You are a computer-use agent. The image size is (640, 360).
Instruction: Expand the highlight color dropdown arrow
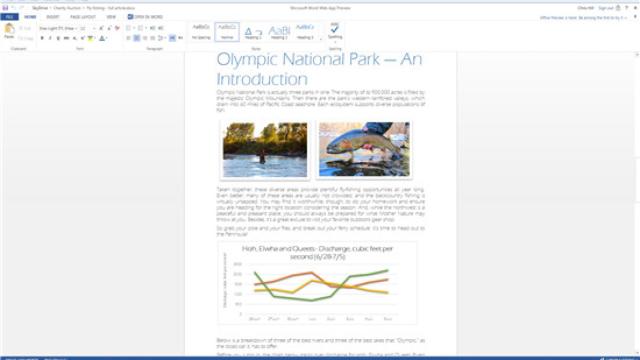tap(95, 38)
